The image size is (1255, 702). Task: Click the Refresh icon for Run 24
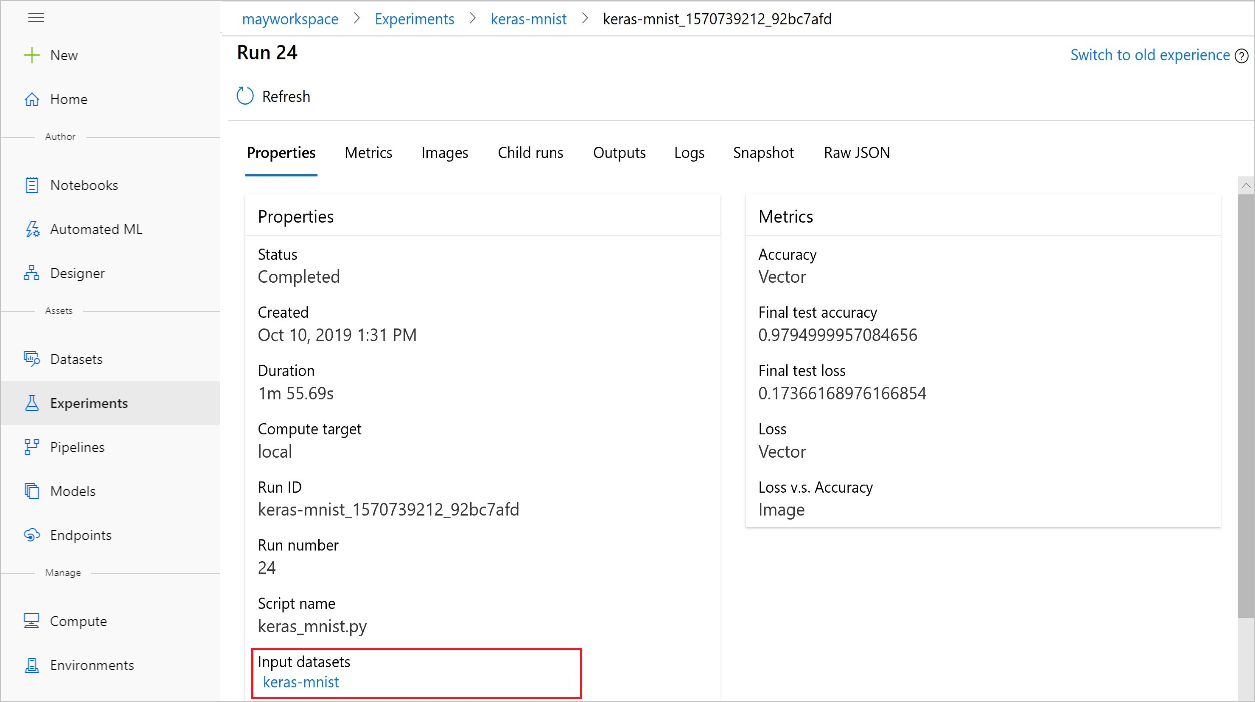click(245, 95)
